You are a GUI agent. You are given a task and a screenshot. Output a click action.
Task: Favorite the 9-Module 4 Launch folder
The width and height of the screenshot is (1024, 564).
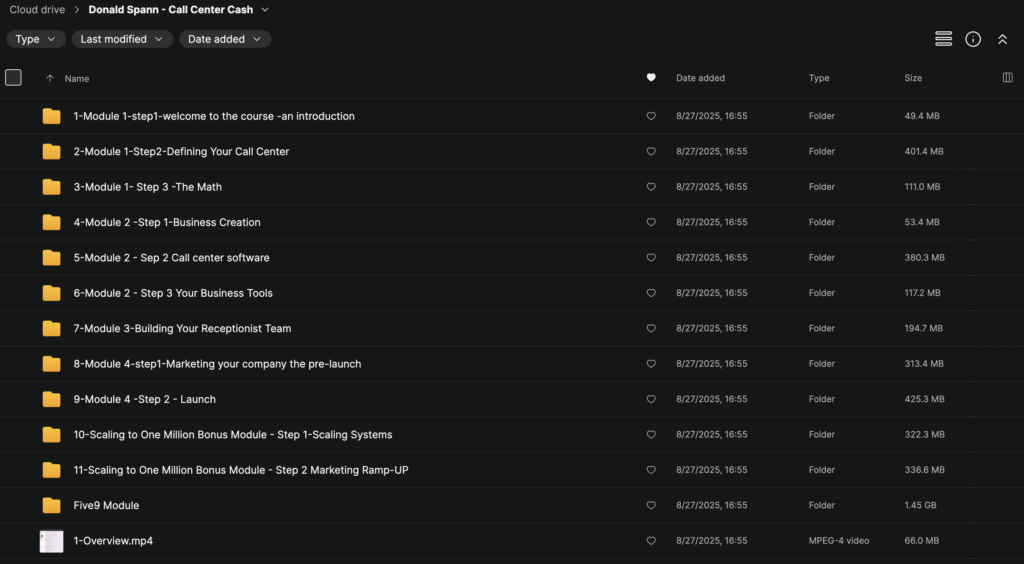(x=651, y=399)
